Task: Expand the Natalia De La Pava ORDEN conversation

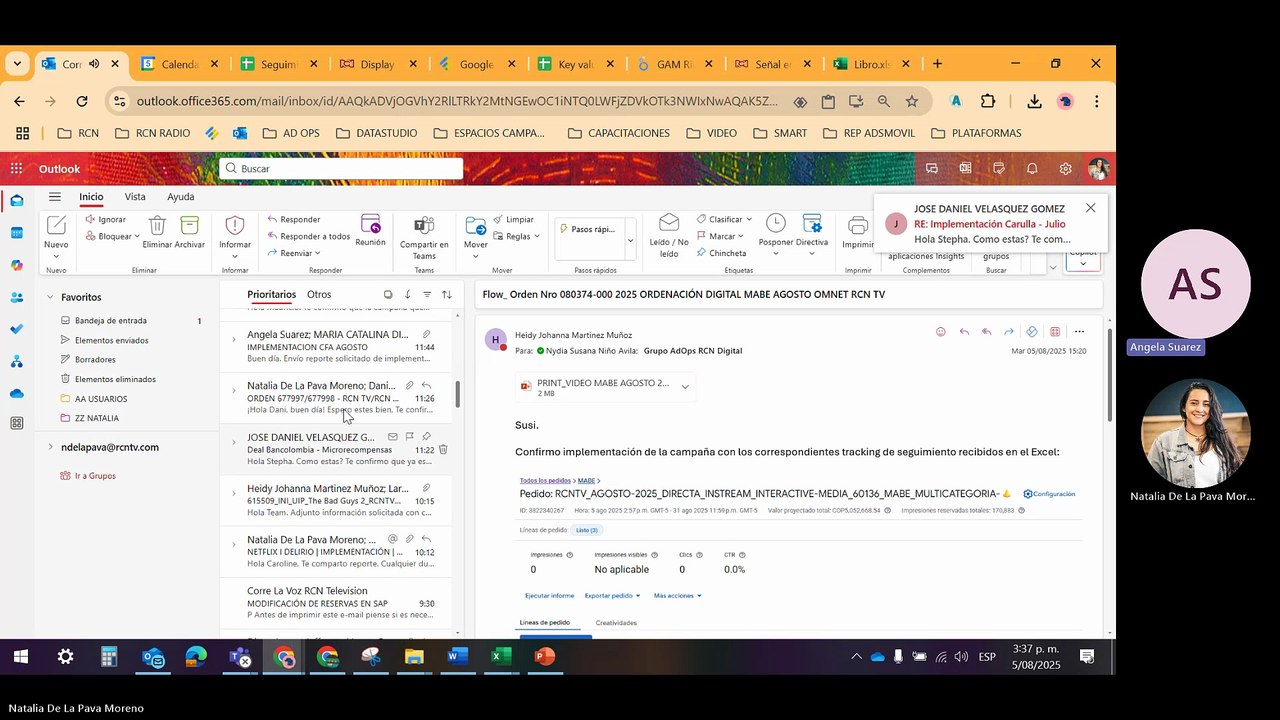Action: [x=234, y=391]
